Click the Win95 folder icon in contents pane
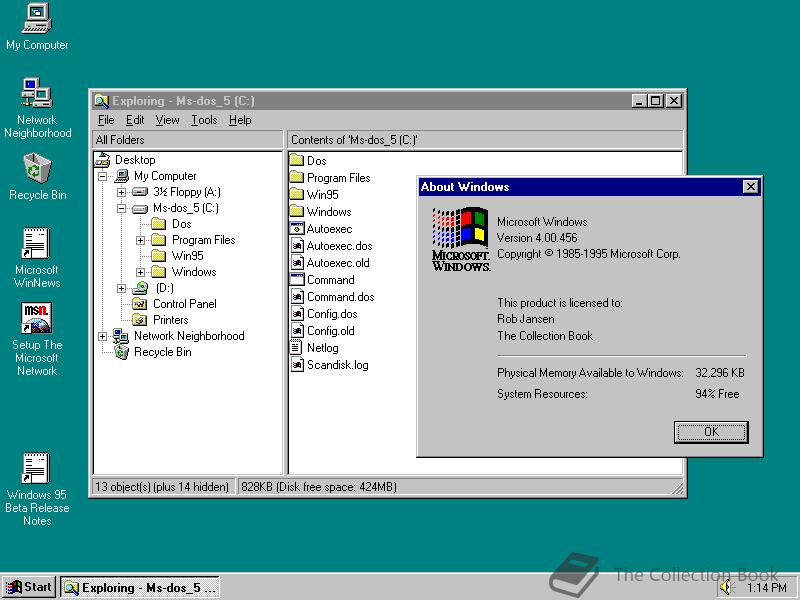Image resolution: width=800 pixels, height=600 pixels. click(297, 194)
